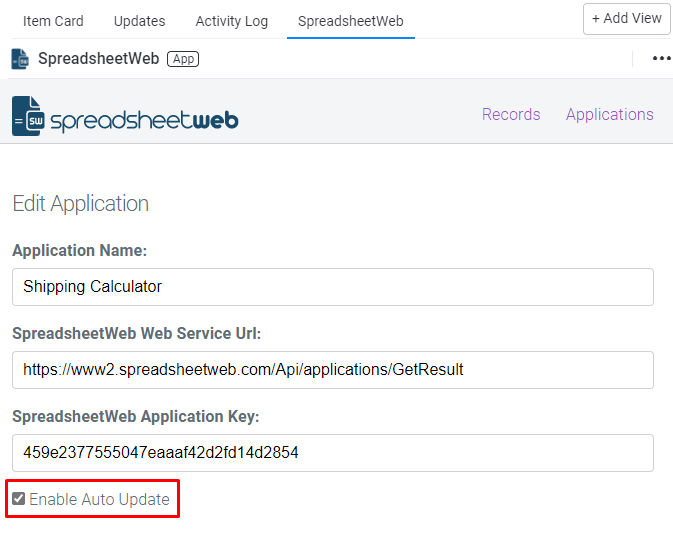Viewport: 673px width, 540px height.
Task: Click the Edit Application heading
Action: (x=80, y=204)
